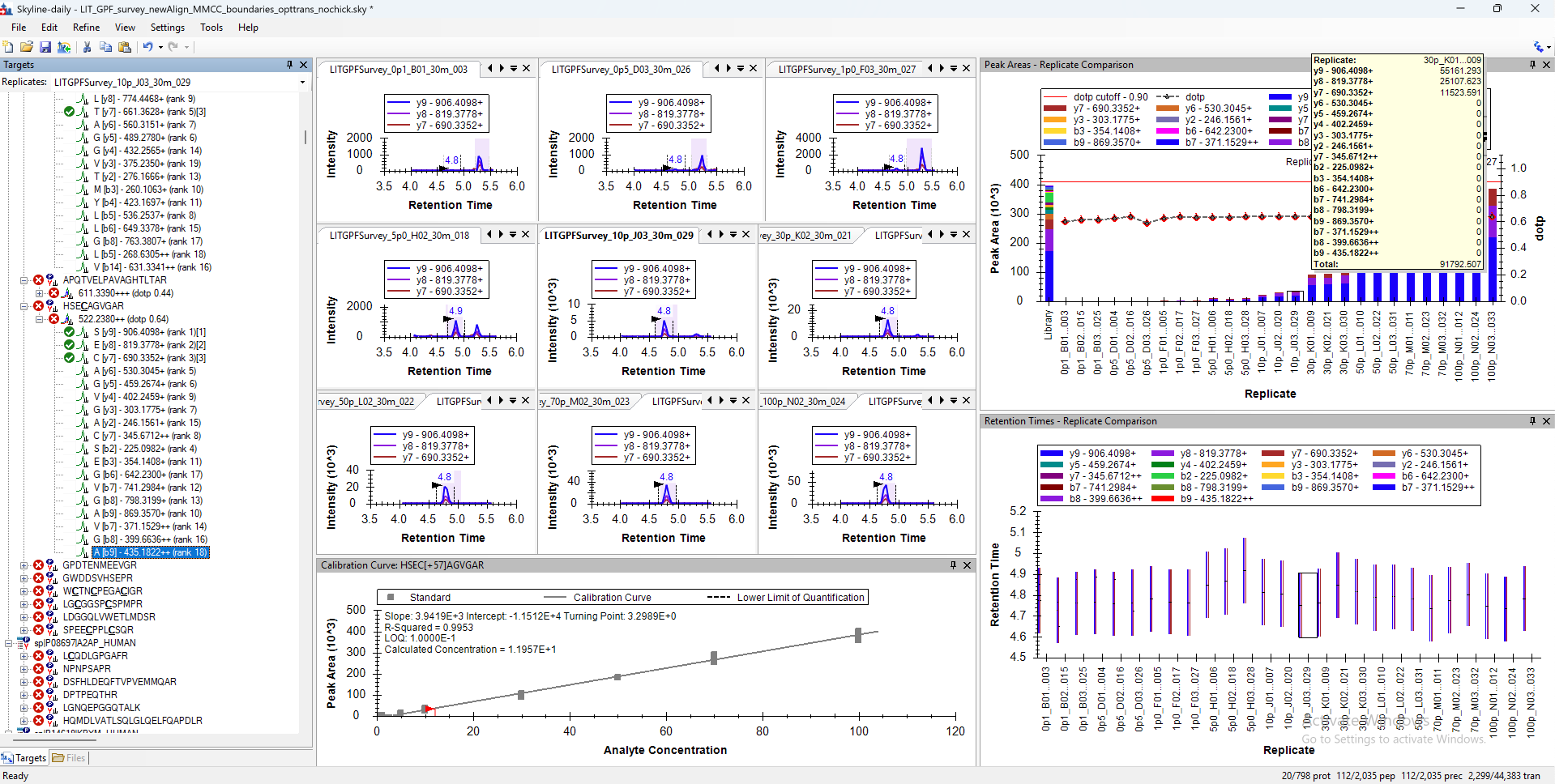Viewport: 1555px width, 784px height.
Task: Click the Cut scissors icon
Action: [87, 47]
